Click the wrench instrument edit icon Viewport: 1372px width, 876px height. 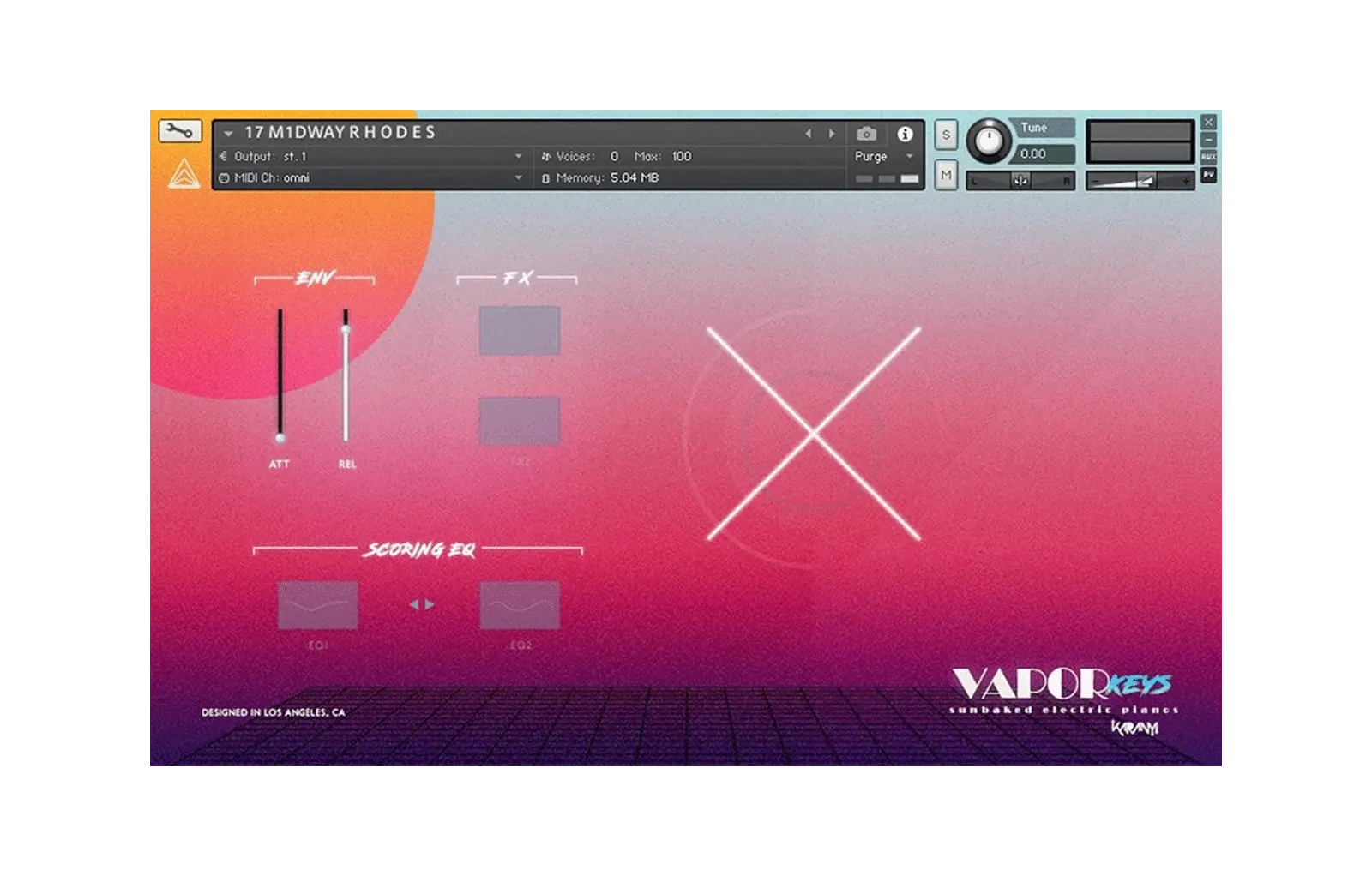point(181,131)
